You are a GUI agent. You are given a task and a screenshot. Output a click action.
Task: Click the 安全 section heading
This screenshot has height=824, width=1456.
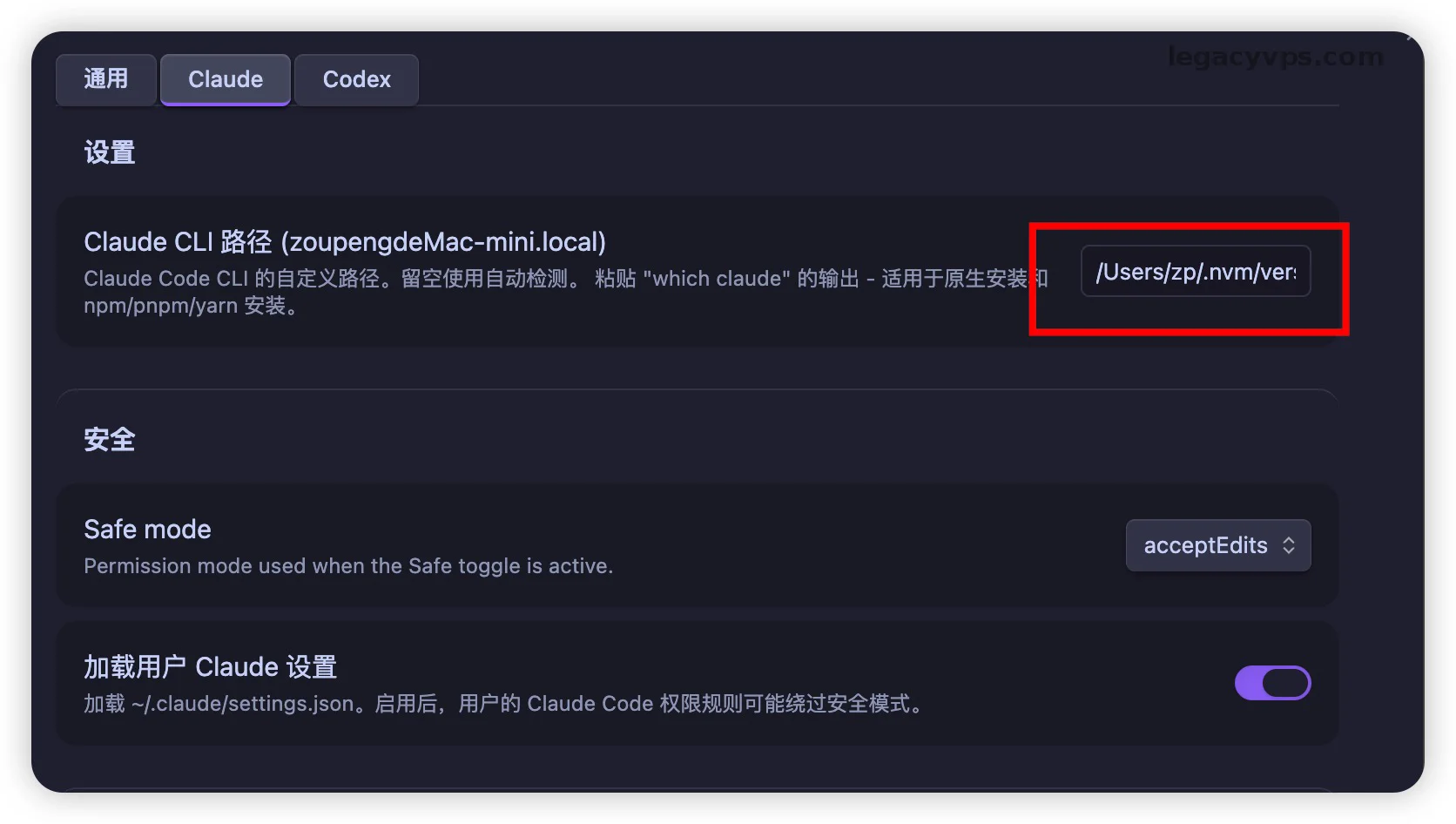[109, 439]
